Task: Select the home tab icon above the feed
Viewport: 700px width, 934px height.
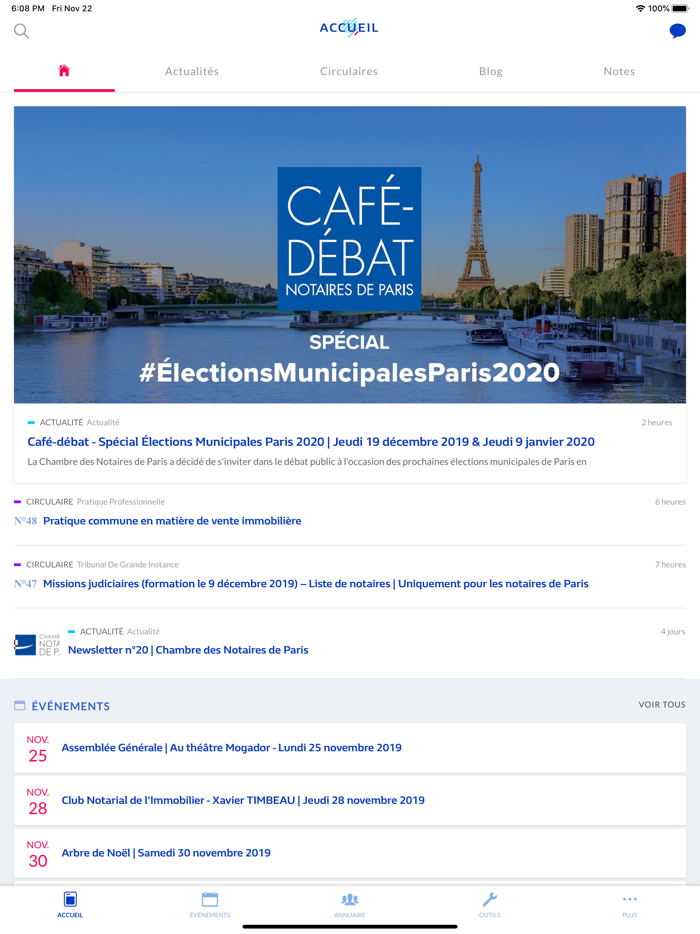Action: click(x=64, y=70)
